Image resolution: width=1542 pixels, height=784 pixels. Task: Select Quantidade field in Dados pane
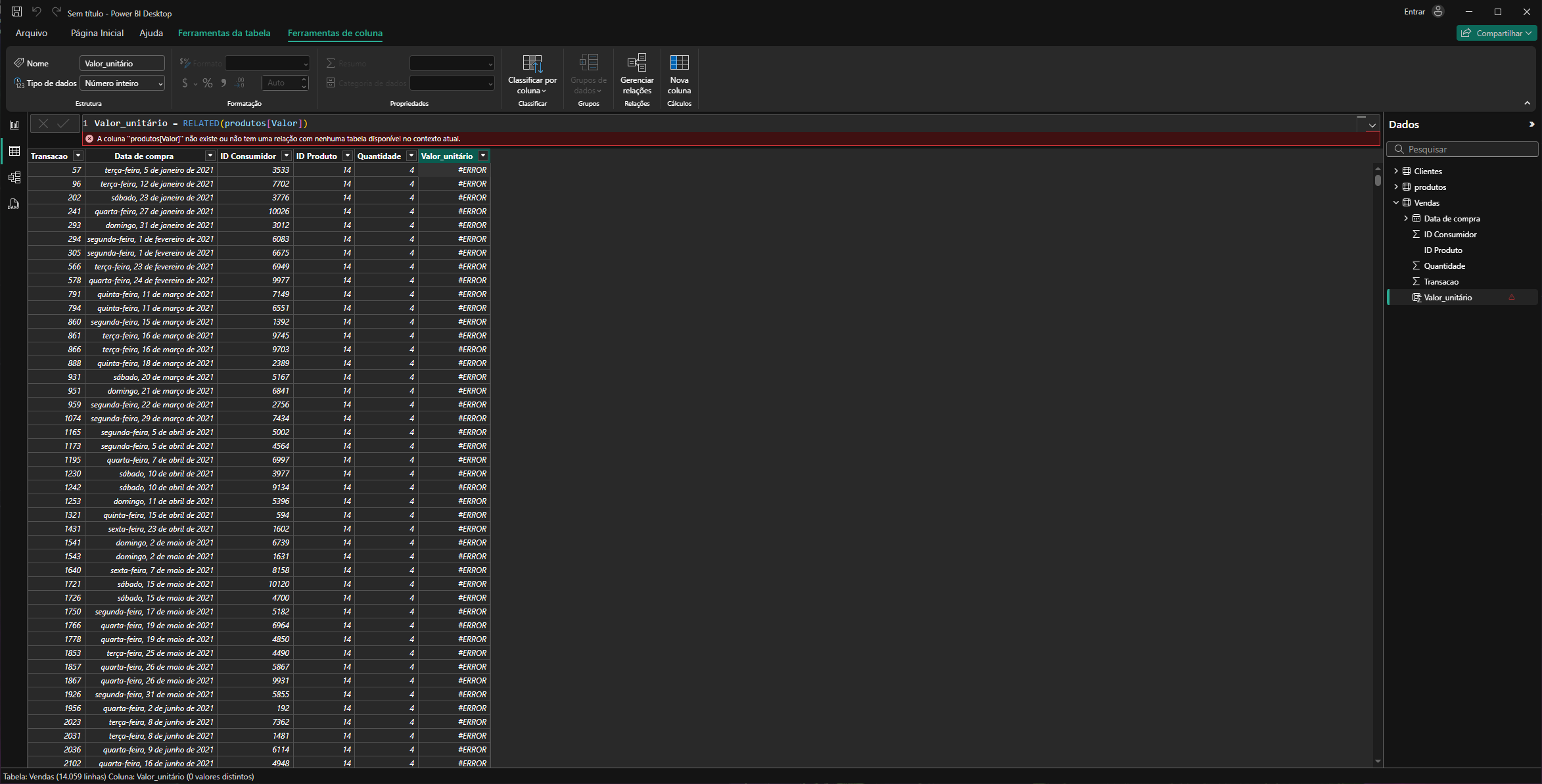click(1444, 265)
